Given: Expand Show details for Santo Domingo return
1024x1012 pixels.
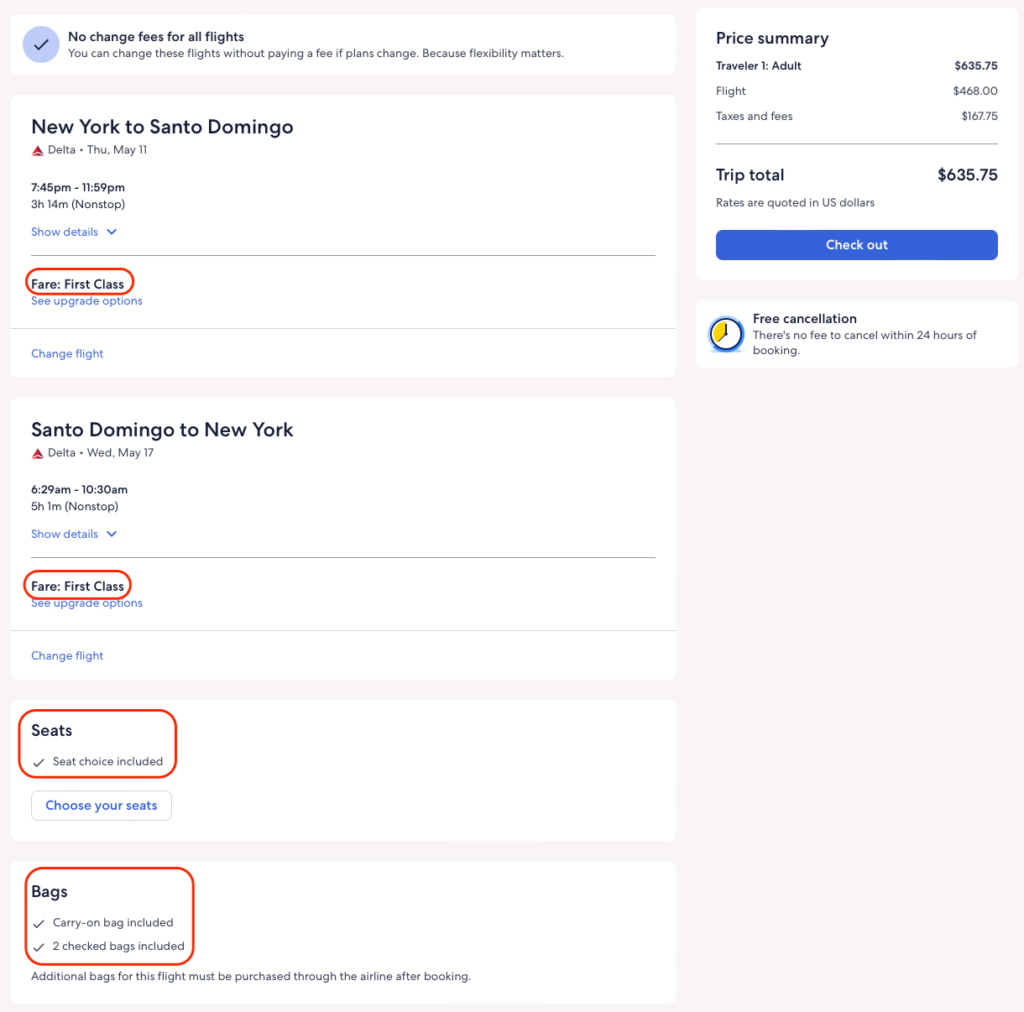Looking at the screenshot, I should pyautogui.click(x=65, y=534).
